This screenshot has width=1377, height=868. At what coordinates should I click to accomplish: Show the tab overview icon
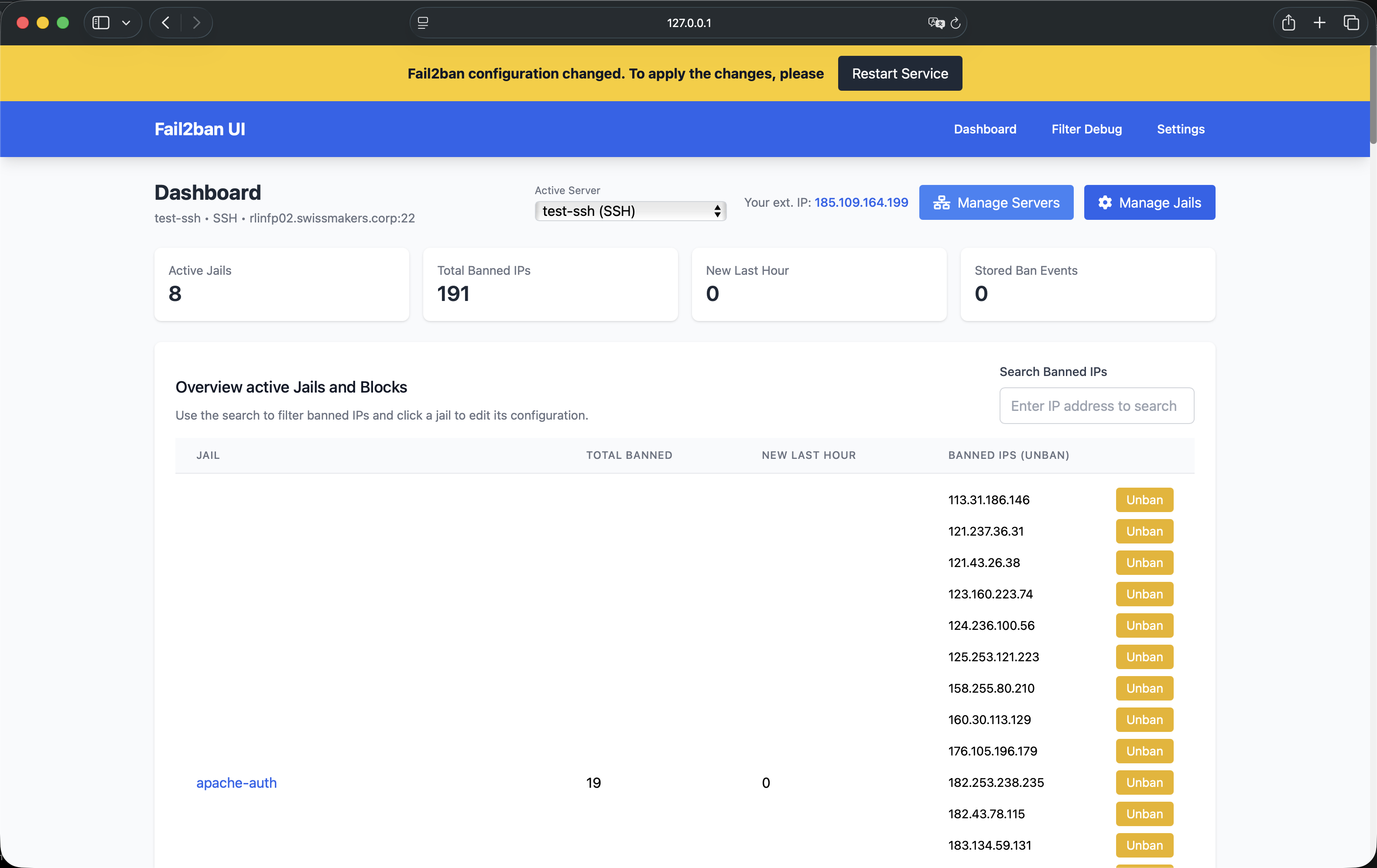coord(1351,23)
